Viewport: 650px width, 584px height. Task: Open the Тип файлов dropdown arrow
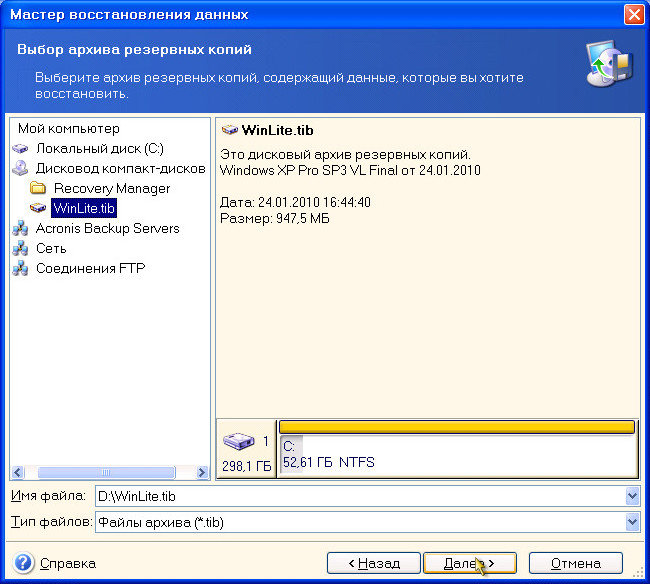point(632,522)
